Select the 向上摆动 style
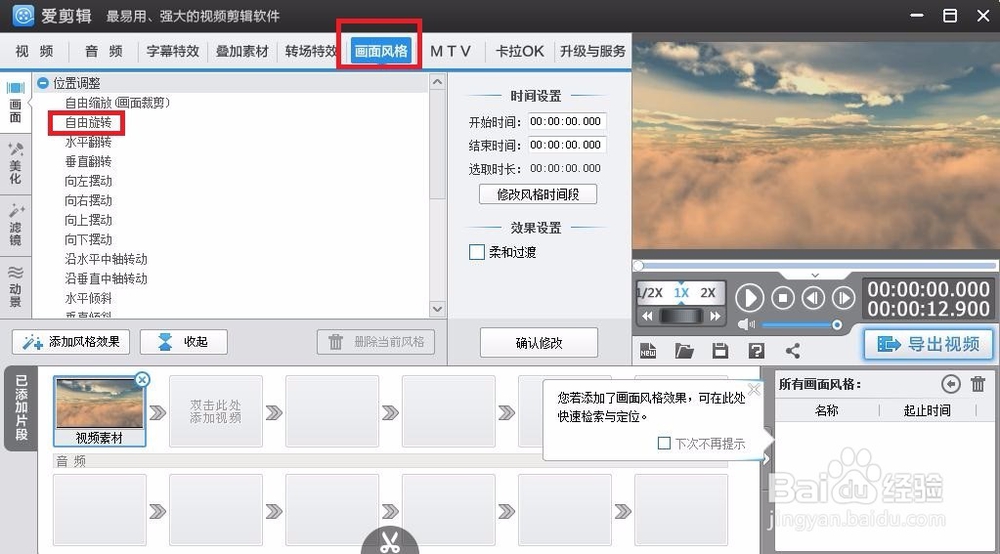The width and height of the screenshot is (1000, 554). pos(88,220)
